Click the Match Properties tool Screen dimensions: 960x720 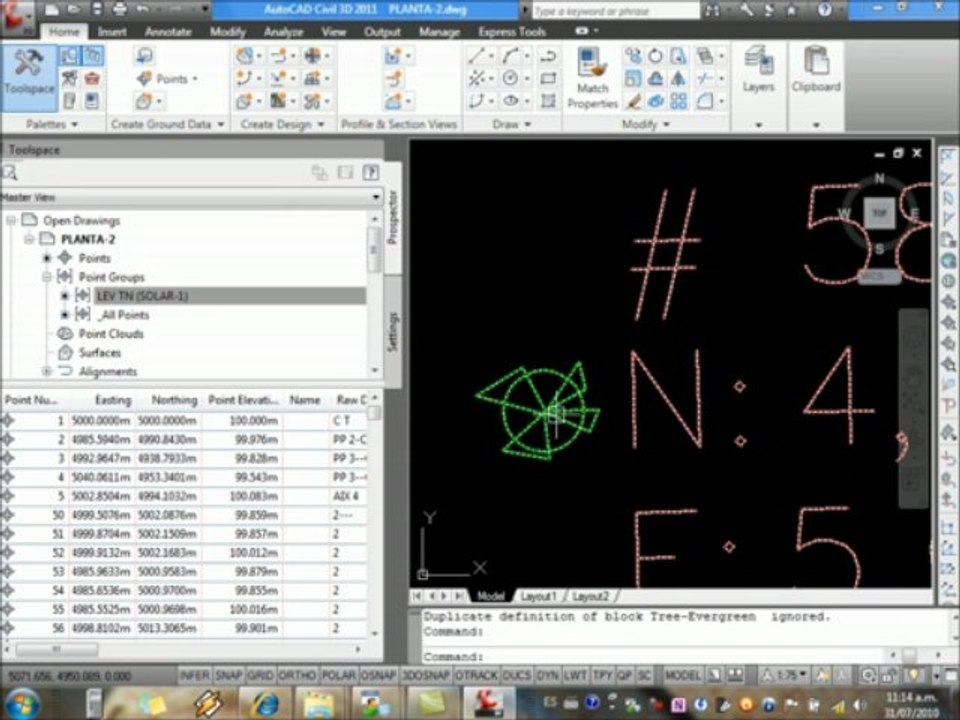(592, 78)
